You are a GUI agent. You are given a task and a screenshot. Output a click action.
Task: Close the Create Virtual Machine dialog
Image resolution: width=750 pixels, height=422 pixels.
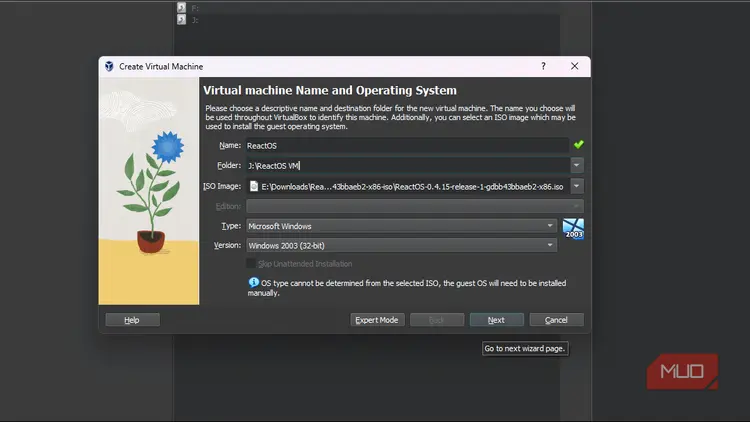[x=574, y=66]
